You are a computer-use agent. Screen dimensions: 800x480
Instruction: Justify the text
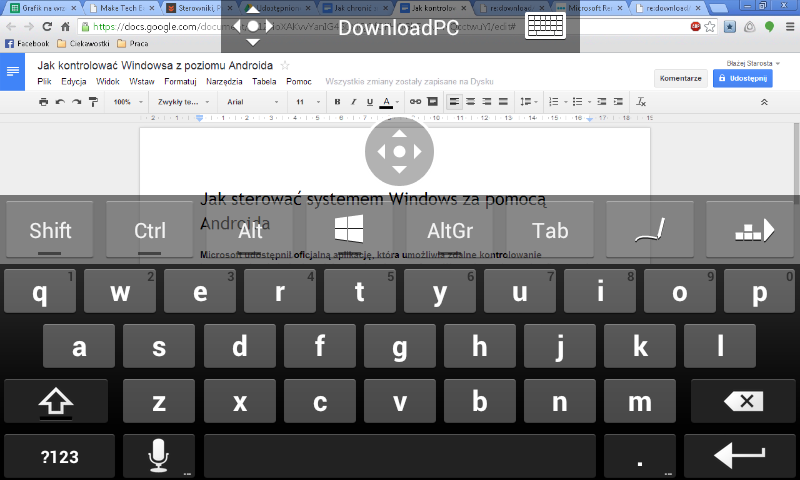[503, 102]
